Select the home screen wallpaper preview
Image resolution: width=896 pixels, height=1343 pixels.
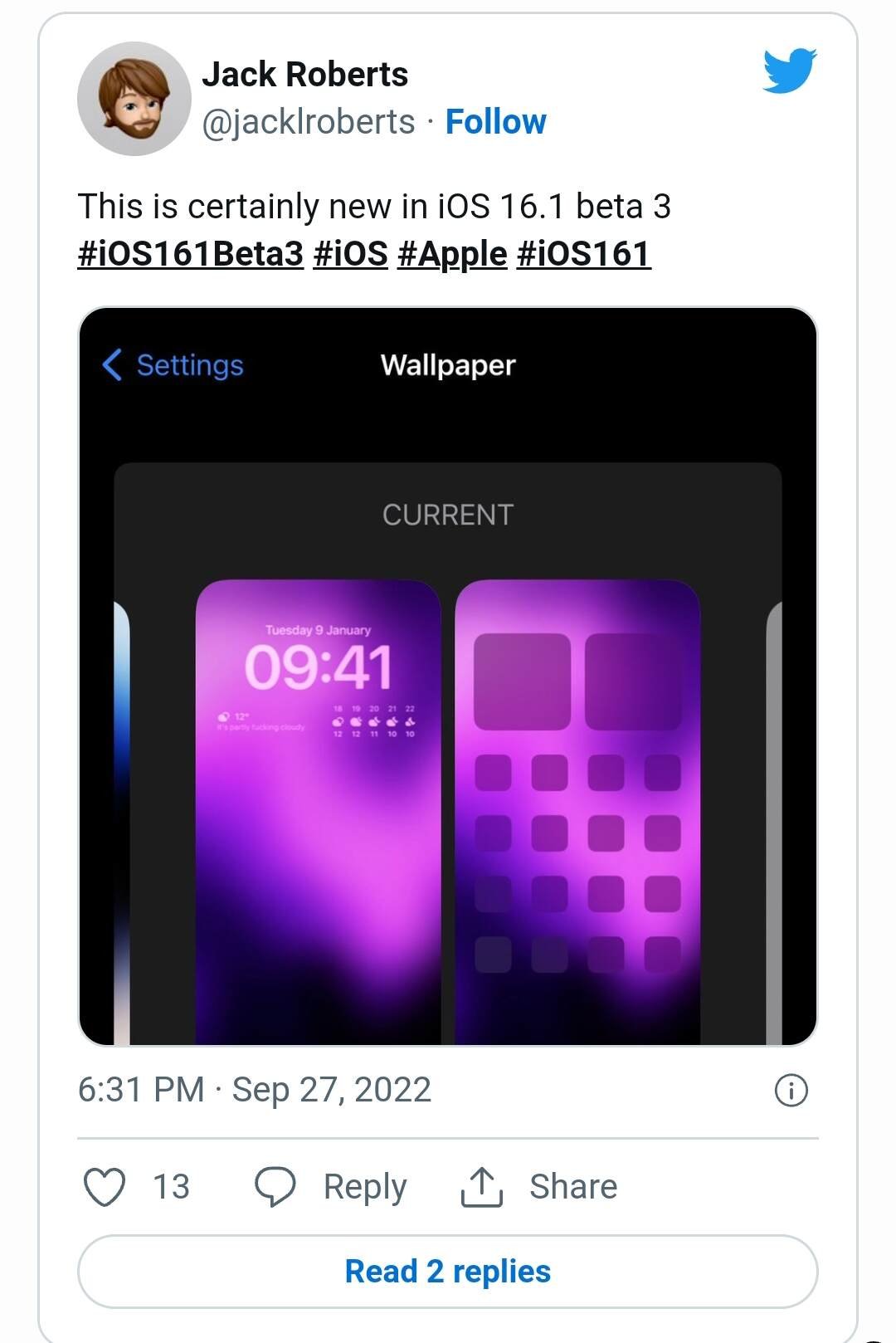[x=577, y=812]
